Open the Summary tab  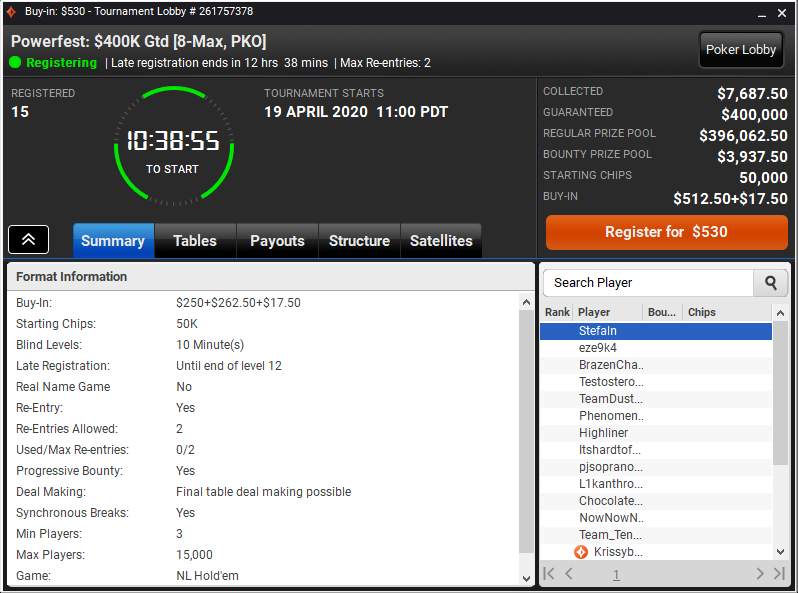pyautogui.click(x=113, y=240)
